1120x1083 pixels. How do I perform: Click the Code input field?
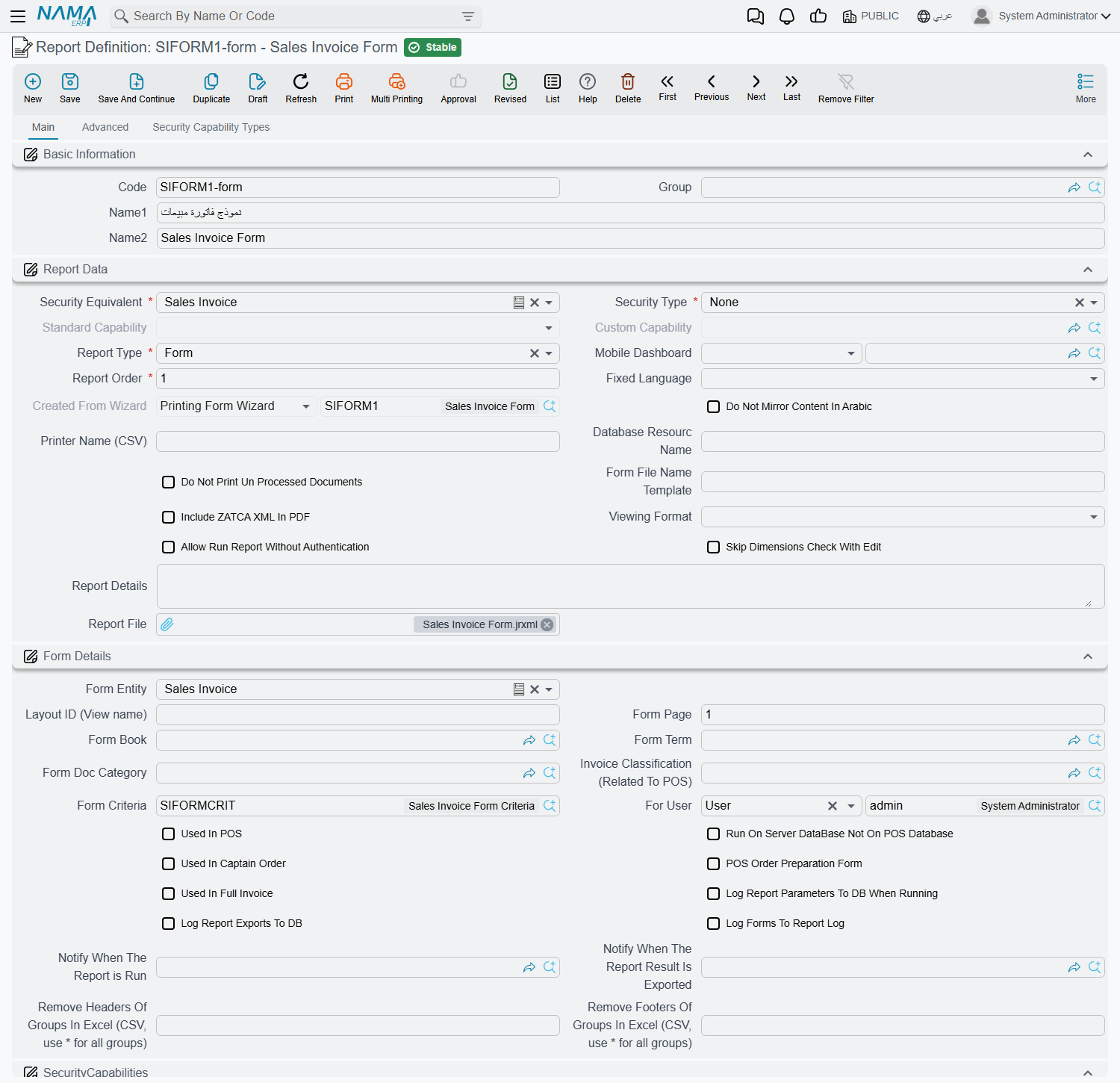358,187
